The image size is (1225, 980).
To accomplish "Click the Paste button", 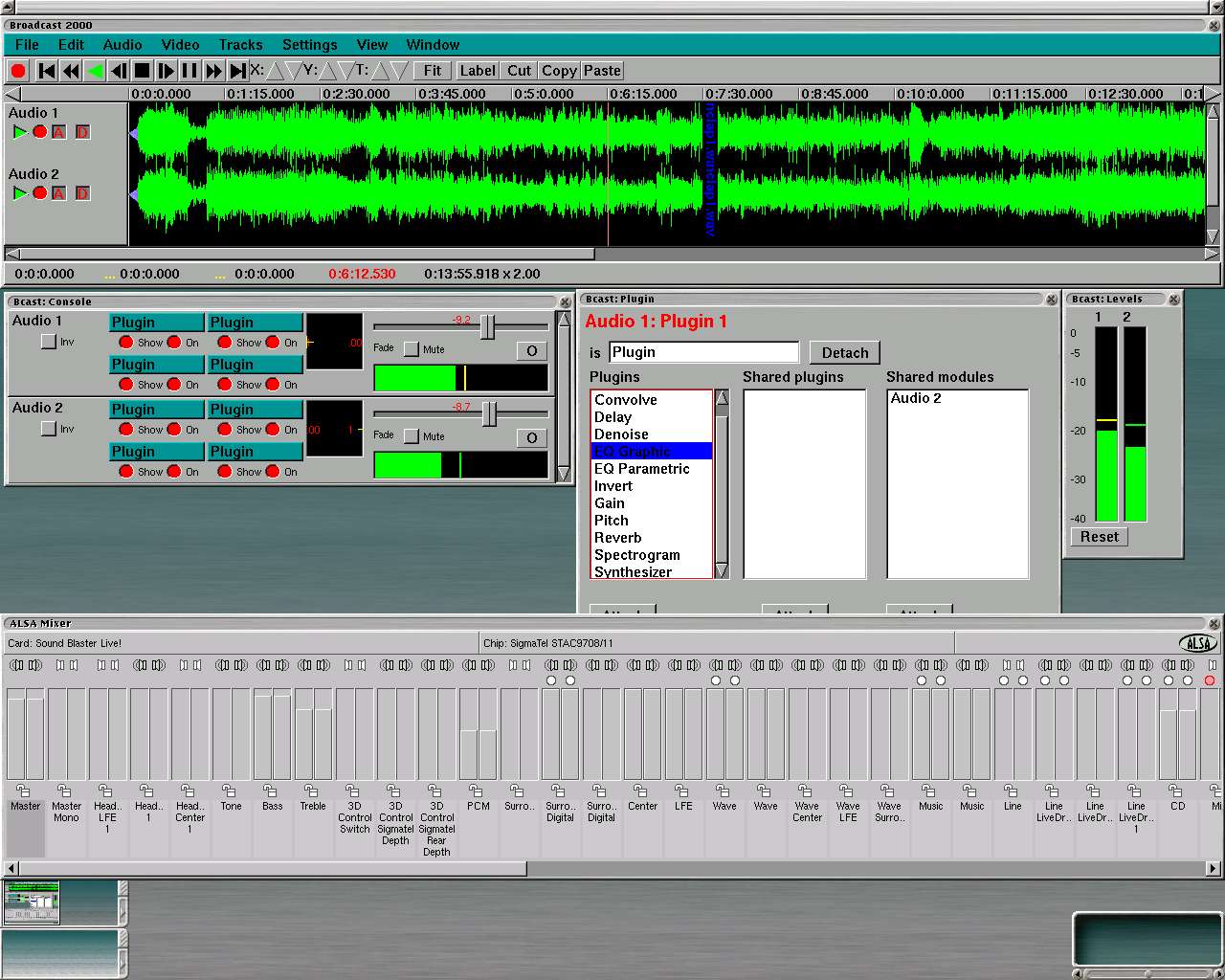I will pyautogui.click(x=602, y=71).
